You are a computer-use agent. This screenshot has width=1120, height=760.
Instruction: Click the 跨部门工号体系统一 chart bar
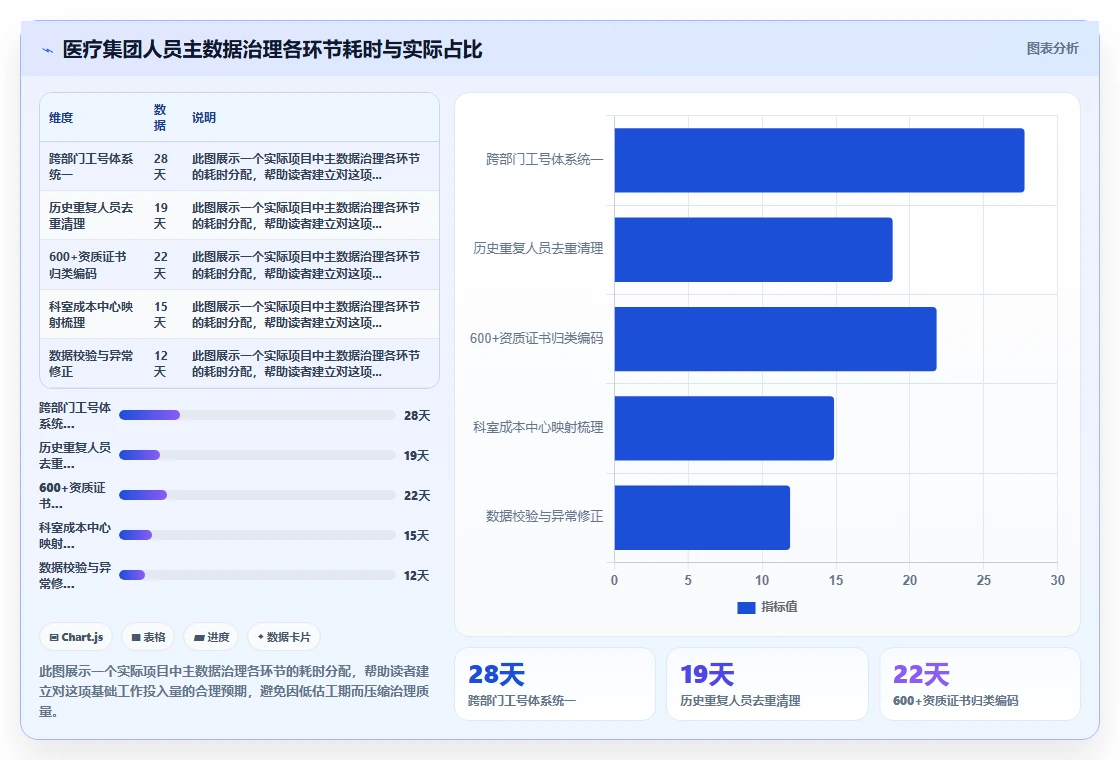pos(819,160)
